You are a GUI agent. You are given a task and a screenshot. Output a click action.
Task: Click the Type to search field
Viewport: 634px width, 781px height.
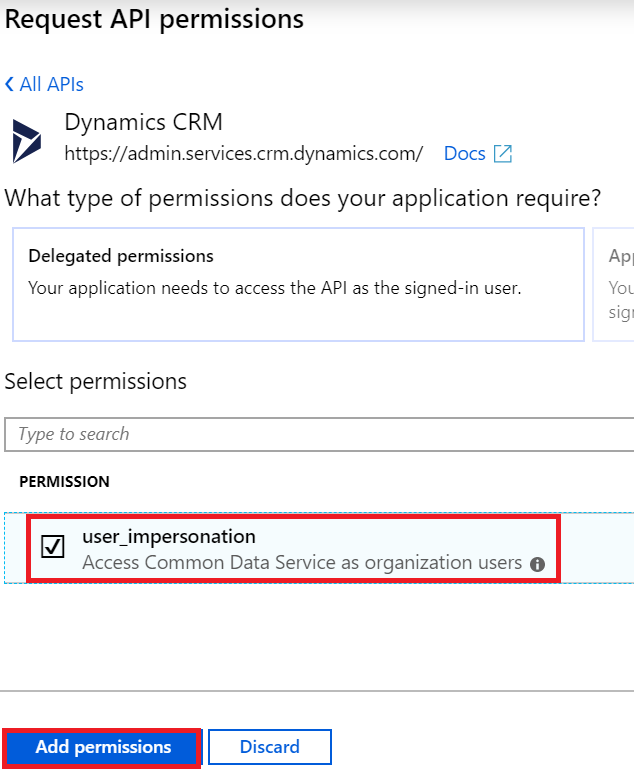pos(320,434)
